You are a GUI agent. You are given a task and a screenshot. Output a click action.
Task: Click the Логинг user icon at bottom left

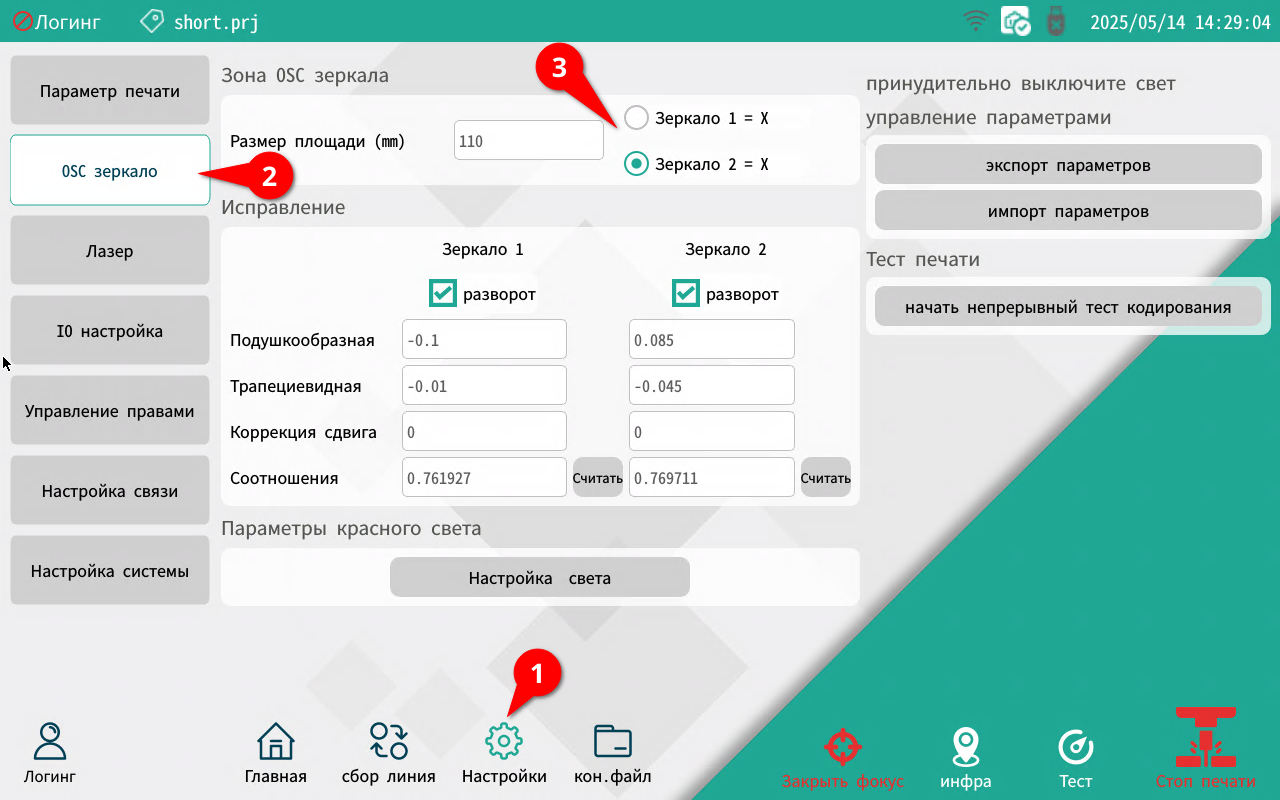(x=50, y=742)
